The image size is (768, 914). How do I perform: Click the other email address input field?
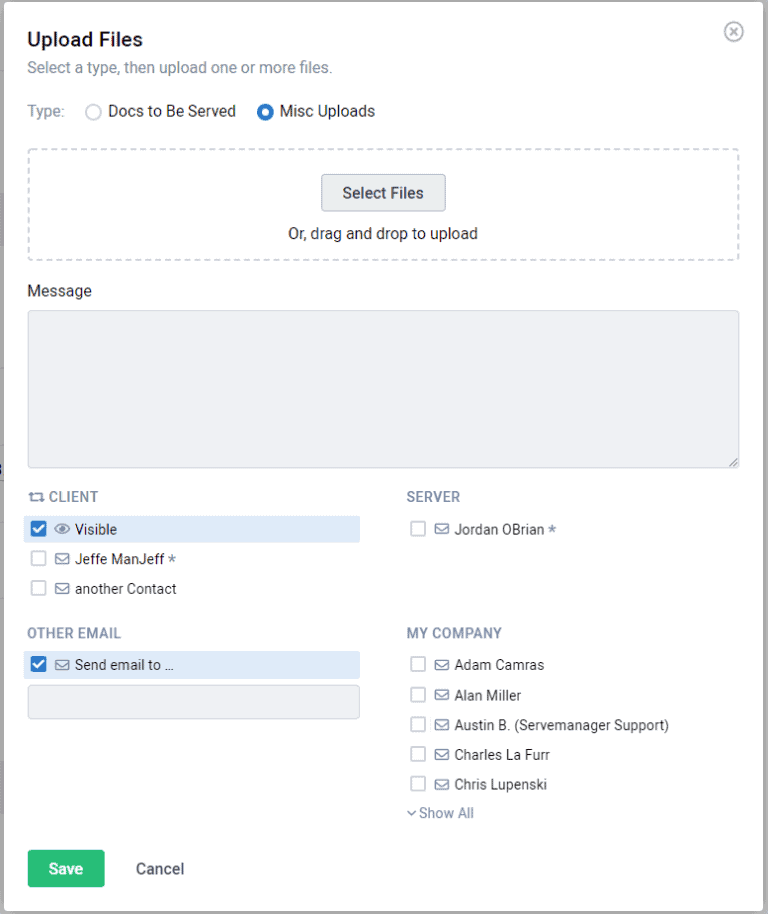click(192, 701)
